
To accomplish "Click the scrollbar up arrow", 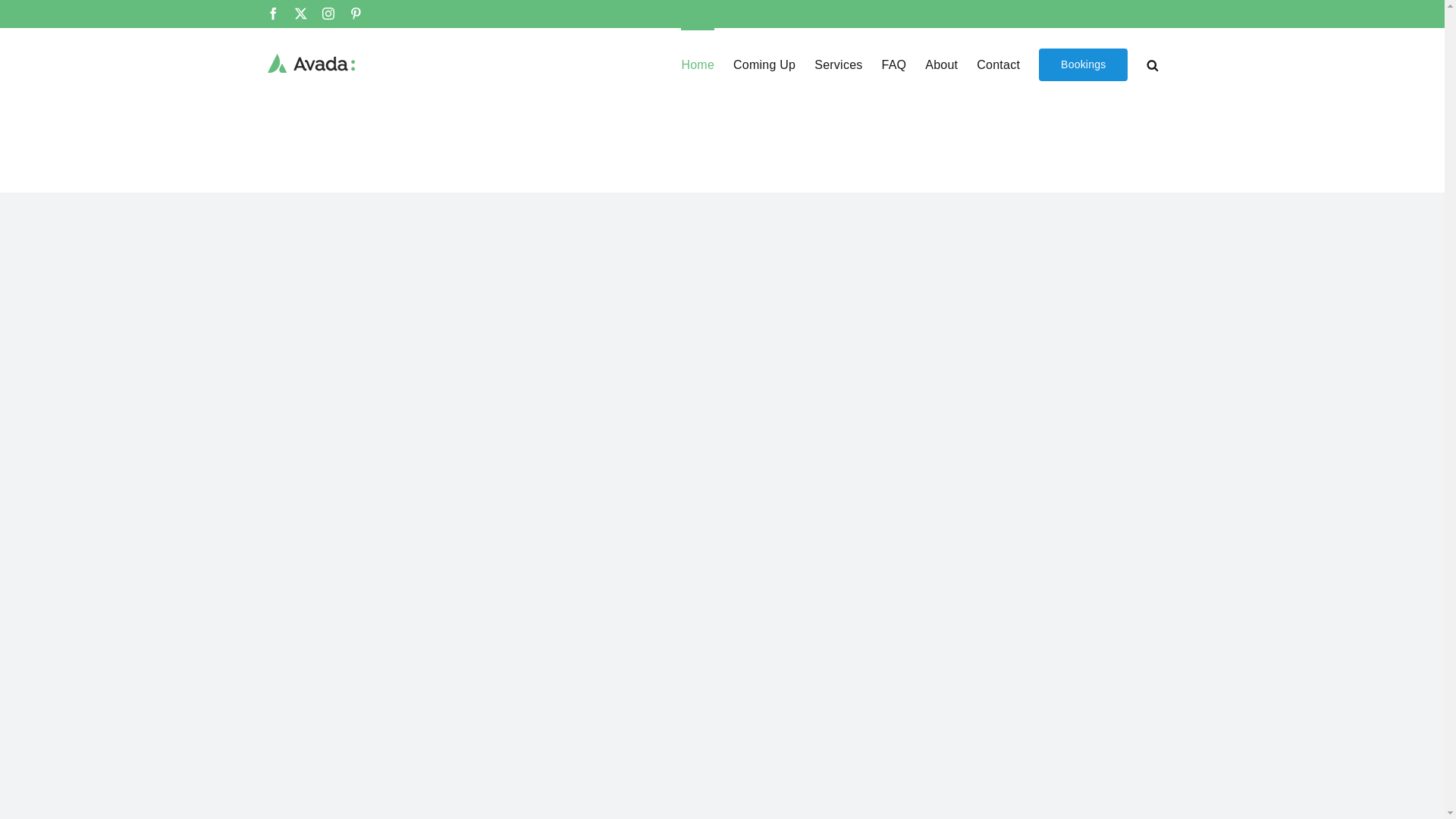I will pos(1450,6).
